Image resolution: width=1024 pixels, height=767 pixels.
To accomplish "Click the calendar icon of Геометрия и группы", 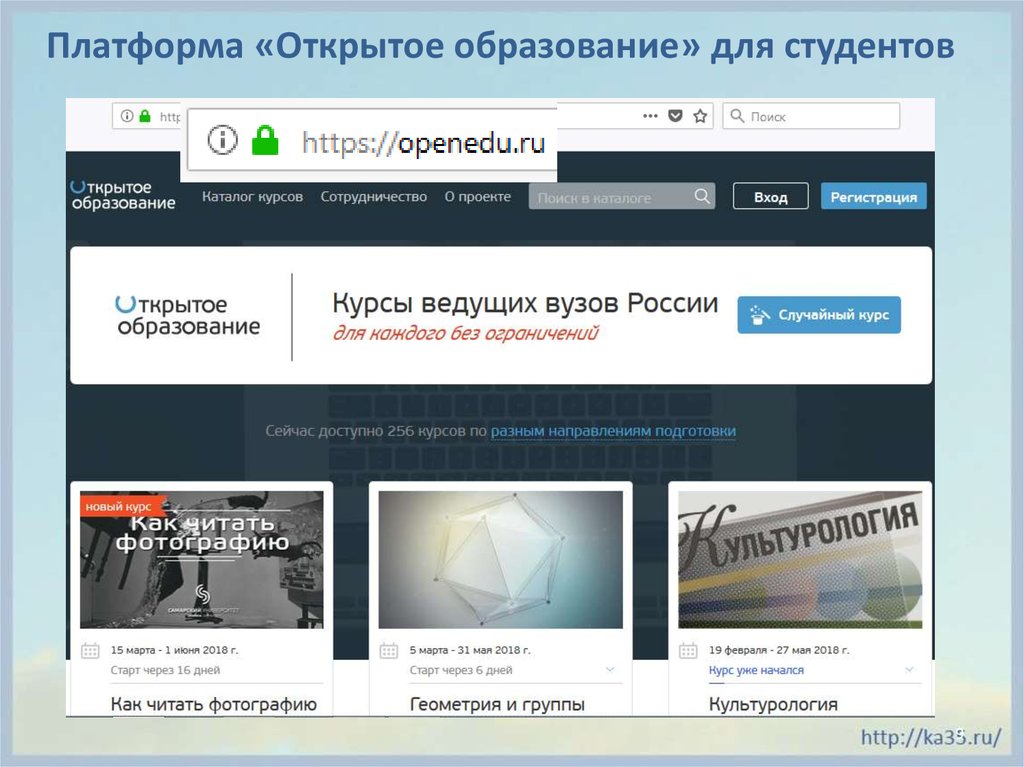I will (389, 651).
